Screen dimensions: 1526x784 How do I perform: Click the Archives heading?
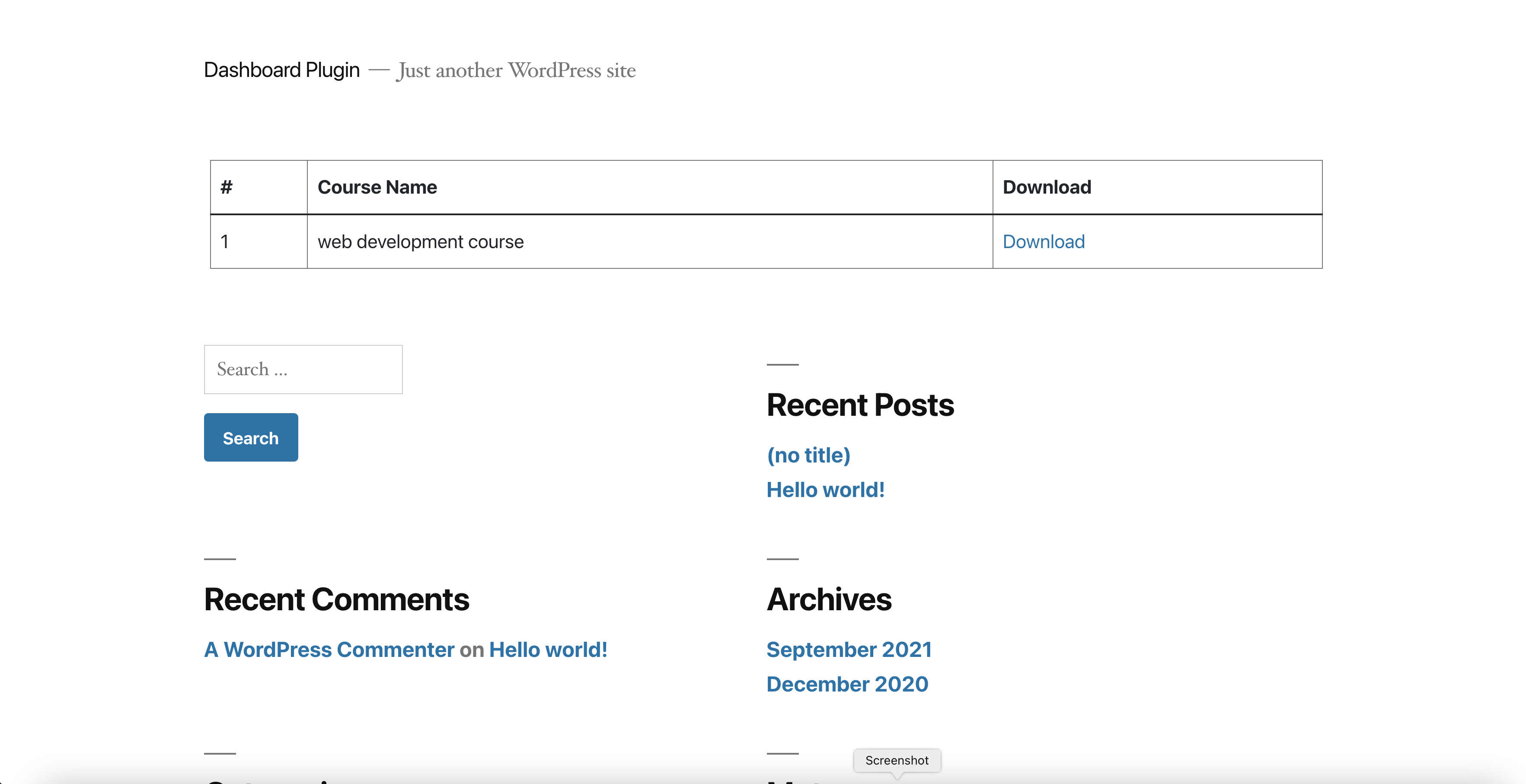[x=828, y=599]
